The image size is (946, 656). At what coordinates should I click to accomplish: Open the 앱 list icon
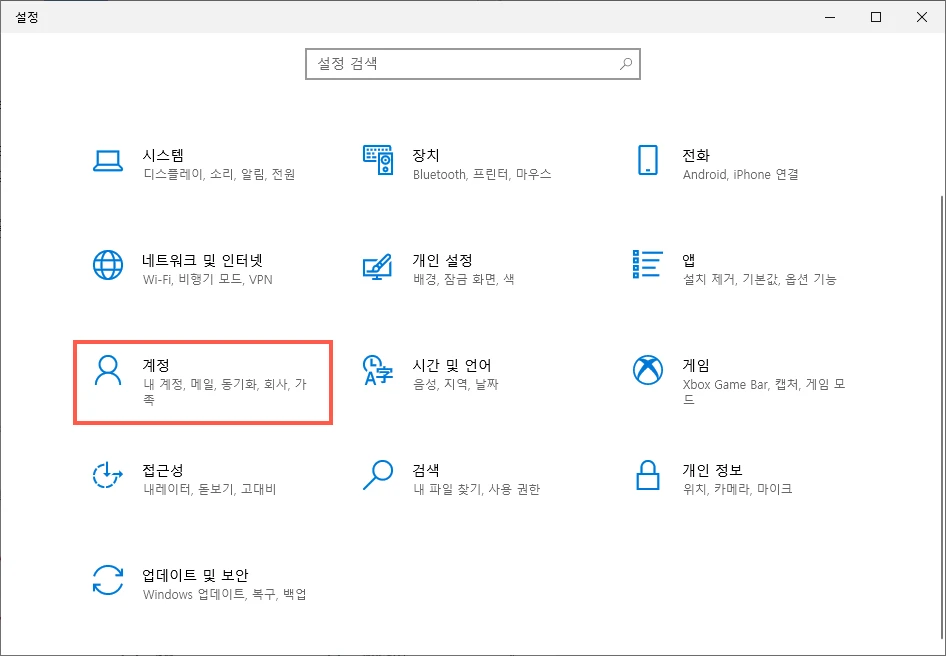648,264
